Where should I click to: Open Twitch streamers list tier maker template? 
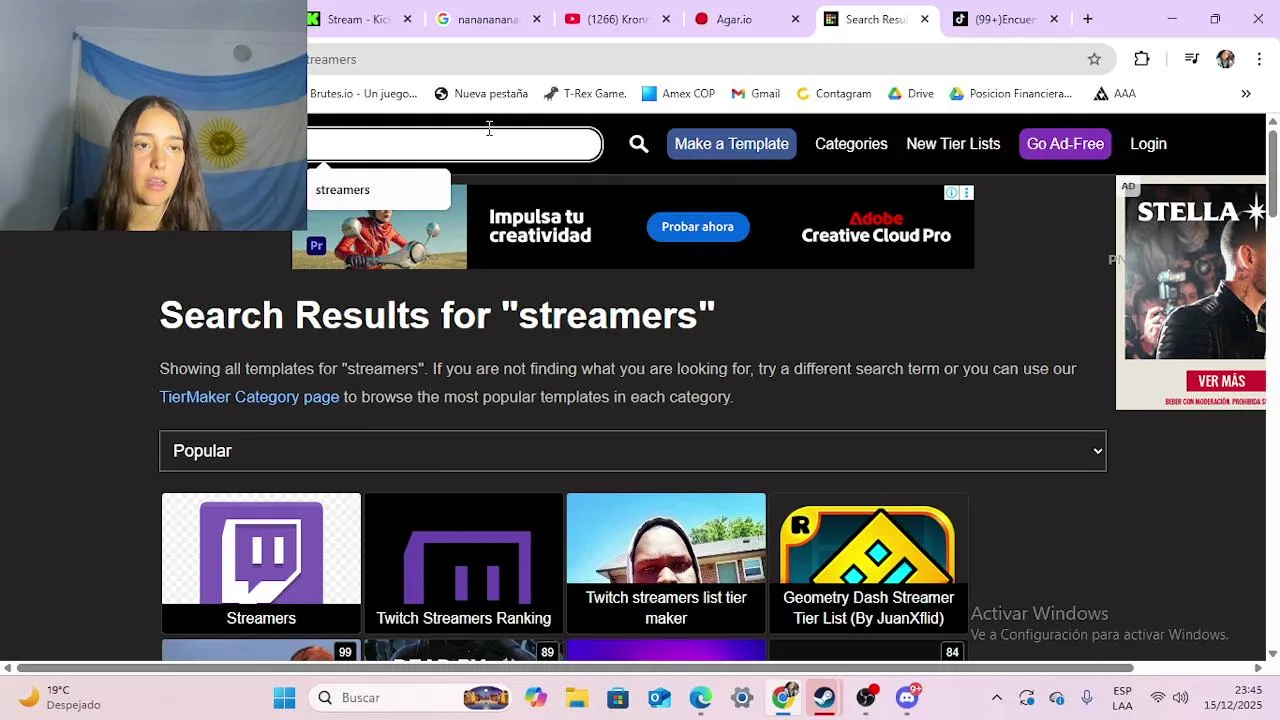(666, 563)
